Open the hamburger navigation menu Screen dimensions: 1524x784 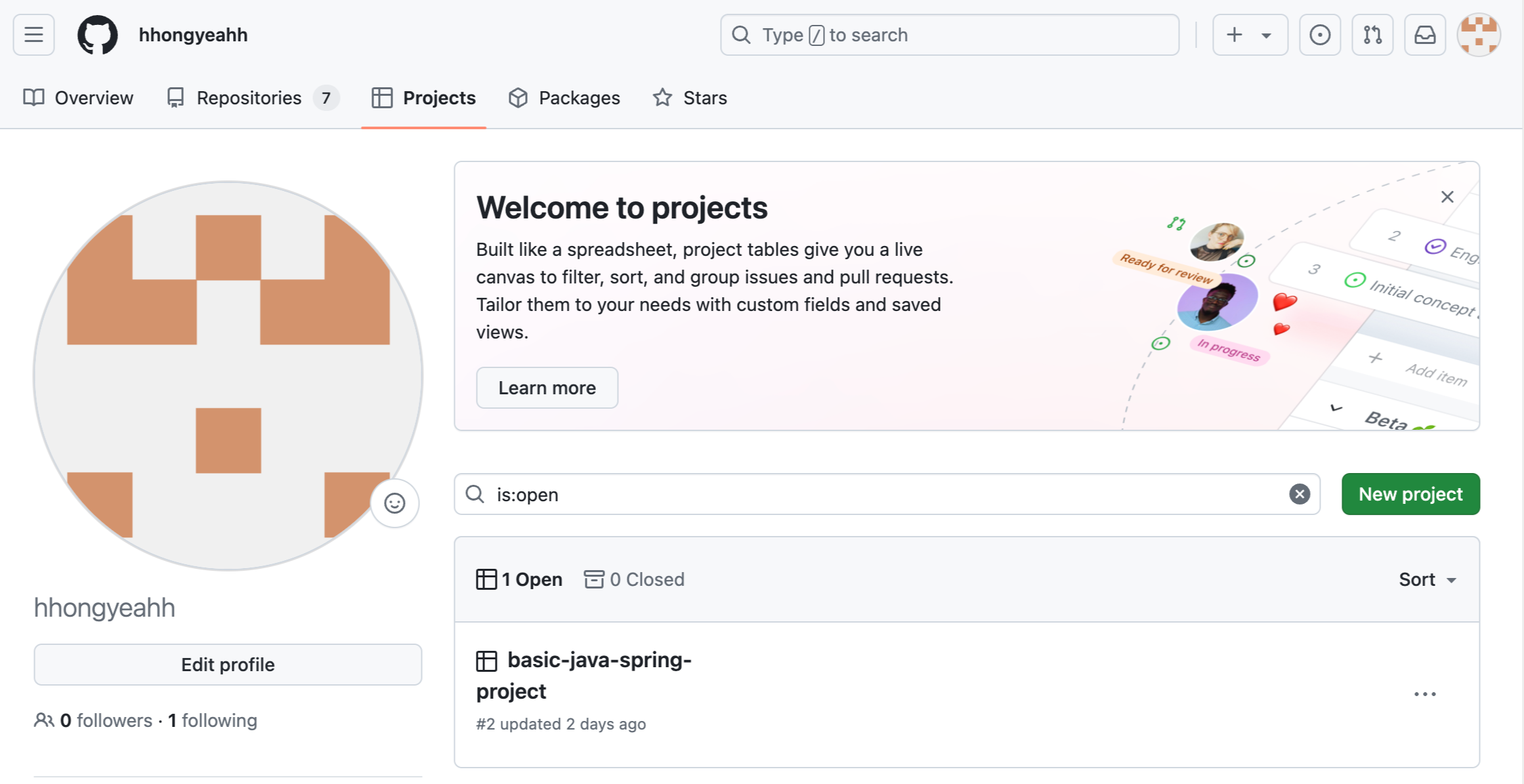(33, 35)
